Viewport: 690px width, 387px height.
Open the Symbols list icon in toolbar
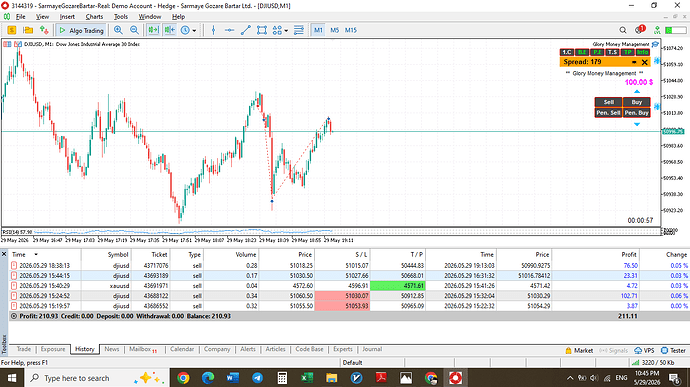12,30
